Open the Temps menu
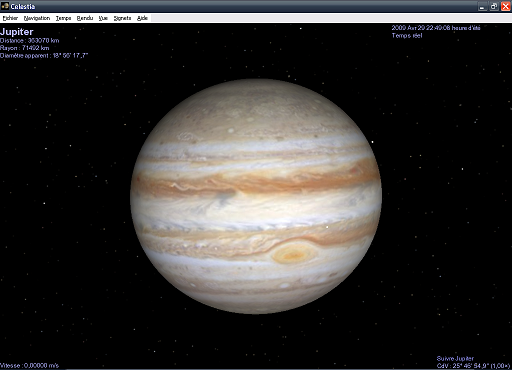Screen dimensions: 512x370 point(63,18)
